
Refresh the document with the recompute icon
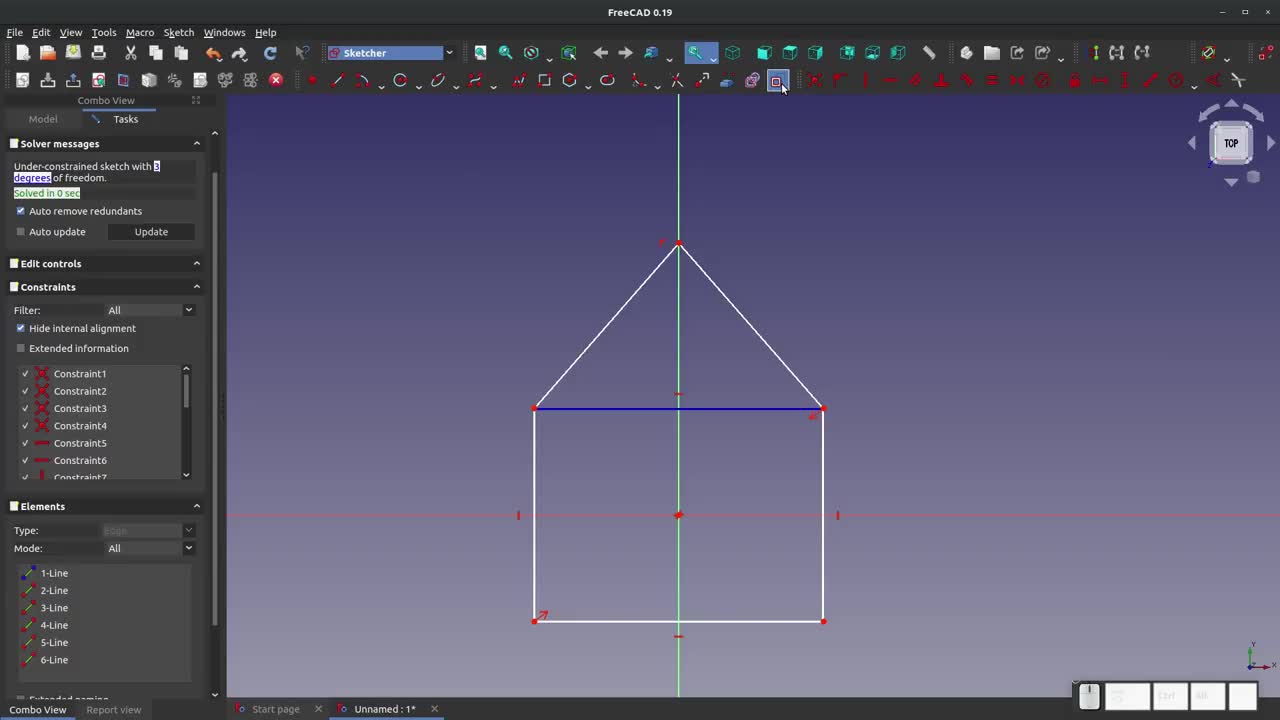coord(270,53)
